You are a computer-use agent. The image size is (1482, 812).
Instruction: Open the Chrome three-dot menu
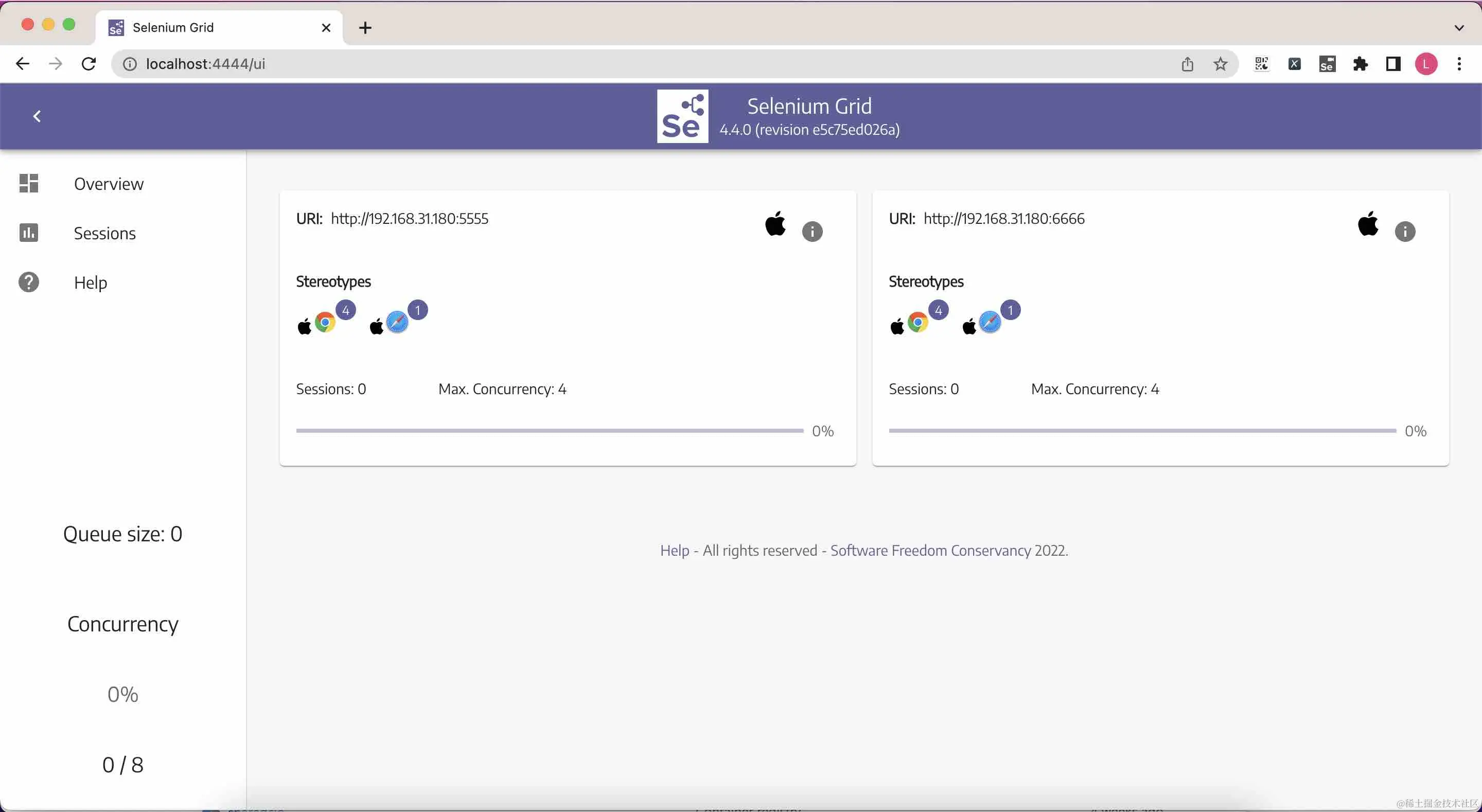click(x=1459, y=64)
